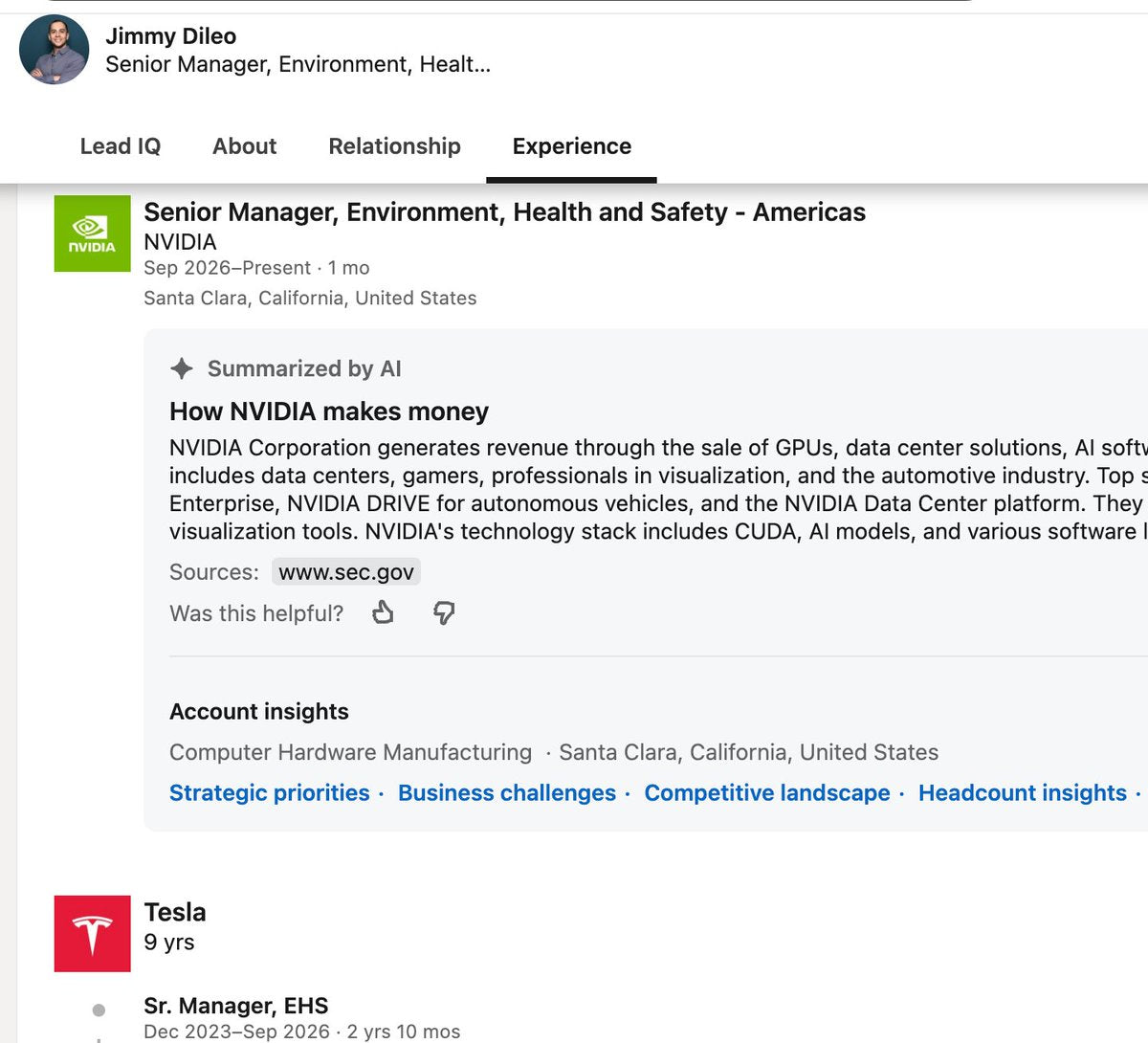Open Jimmy Dileo's profile photo
The width and height of the screenshot is (1148, 1043).
point(54,50)
